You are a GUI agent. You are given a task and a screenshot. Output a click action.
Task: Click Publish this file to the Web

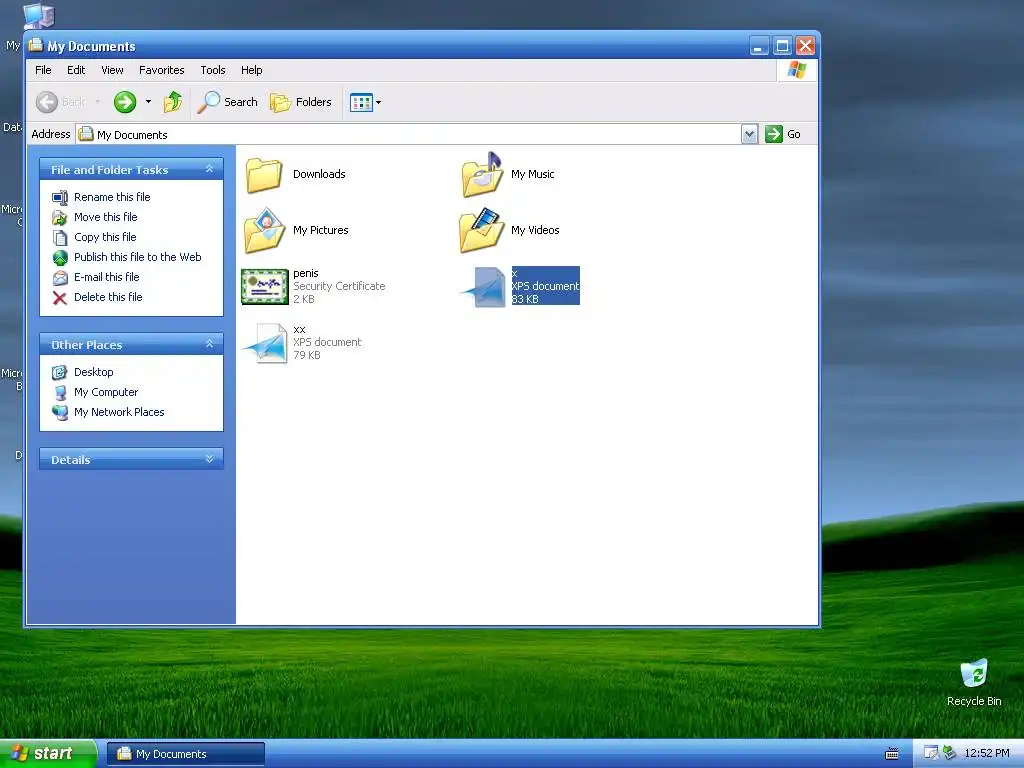(137, 257)
